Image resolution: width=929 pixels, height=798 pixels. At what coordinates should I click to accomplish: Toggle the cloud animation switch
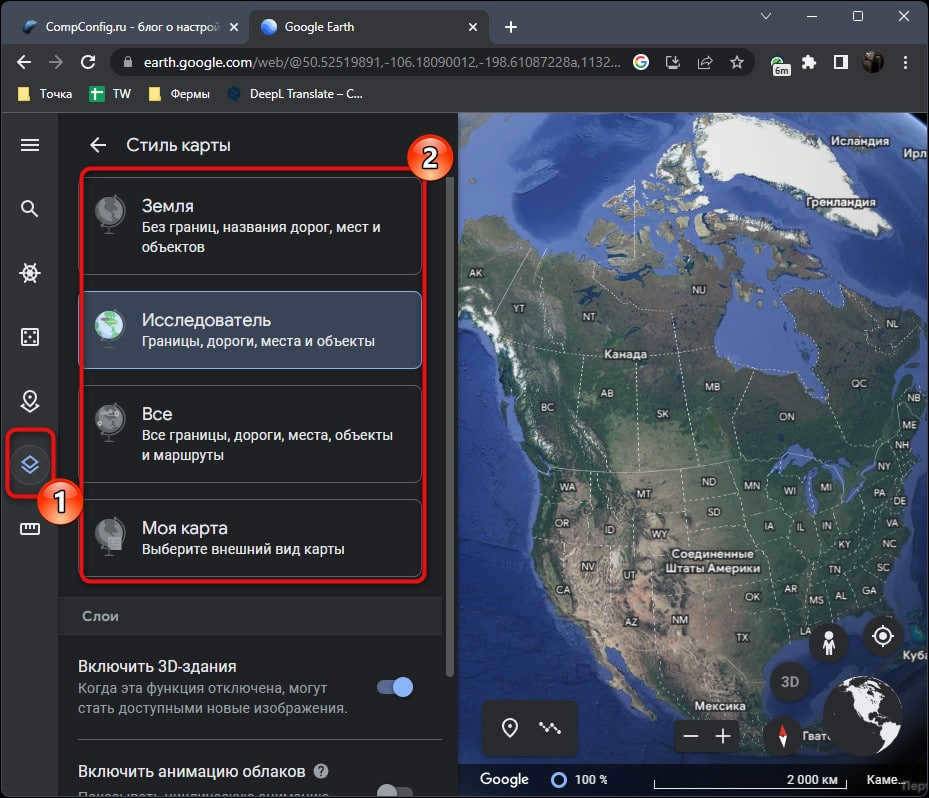[x=395, y=790]
